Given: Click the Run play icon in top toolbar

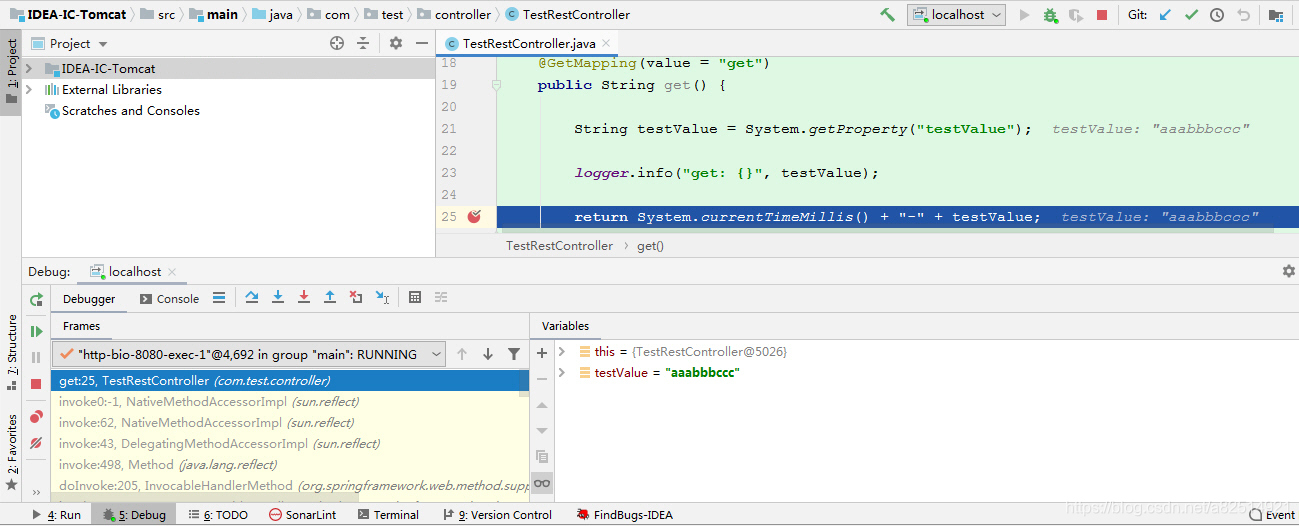Looking at the screenshot, I should click(1024, 15).
